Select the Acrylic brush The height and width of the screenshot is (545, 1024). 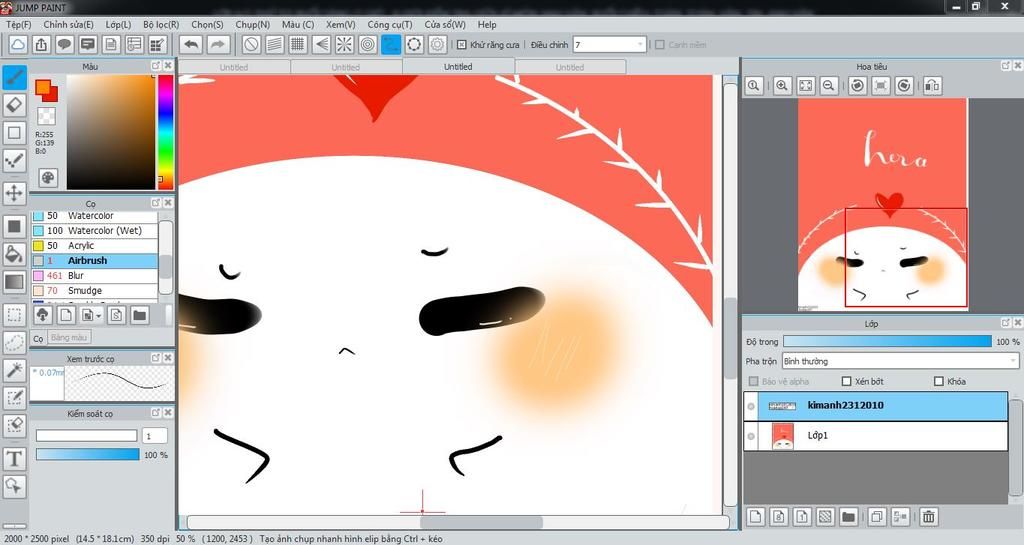tap(95, 245)
